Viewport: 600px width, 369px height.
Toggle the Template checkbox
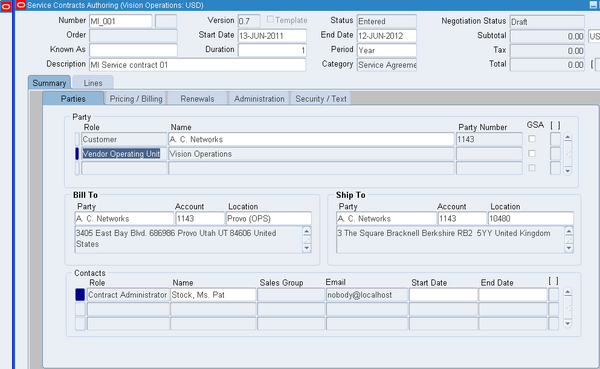(270, 20)
